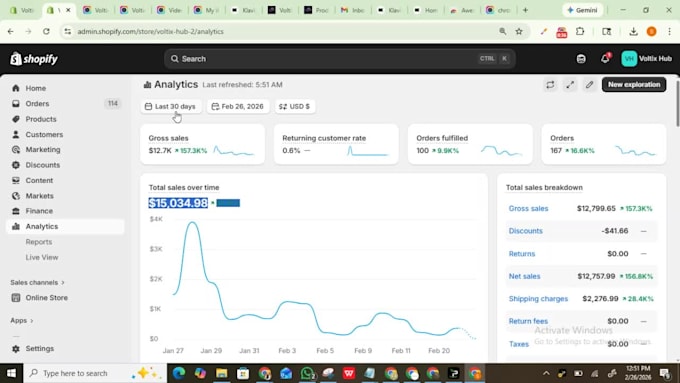Click the Online Store icon
680x383 pixels.
(16, 298)
